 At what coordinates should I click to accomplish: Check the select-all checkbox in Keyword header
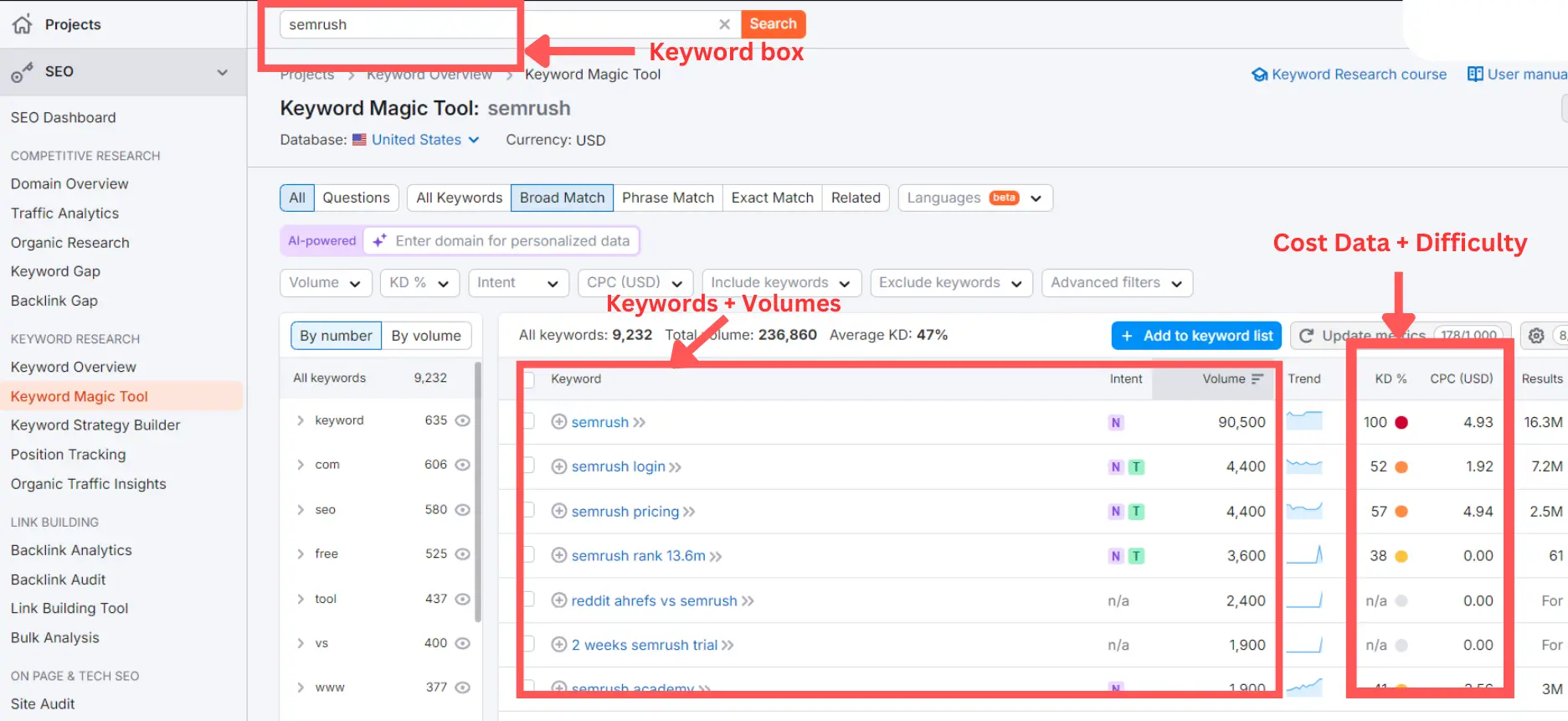[528, 379]
